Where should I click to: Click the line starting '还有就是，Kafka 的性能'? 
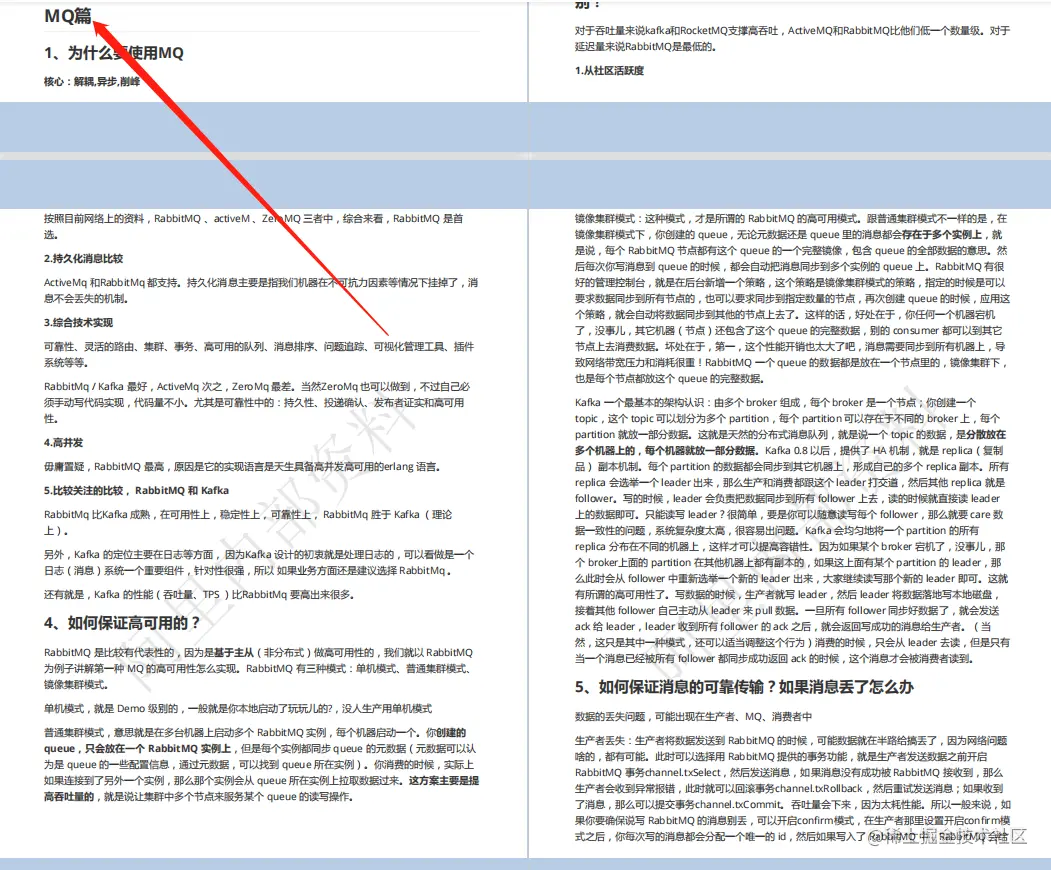coord(199,595)
